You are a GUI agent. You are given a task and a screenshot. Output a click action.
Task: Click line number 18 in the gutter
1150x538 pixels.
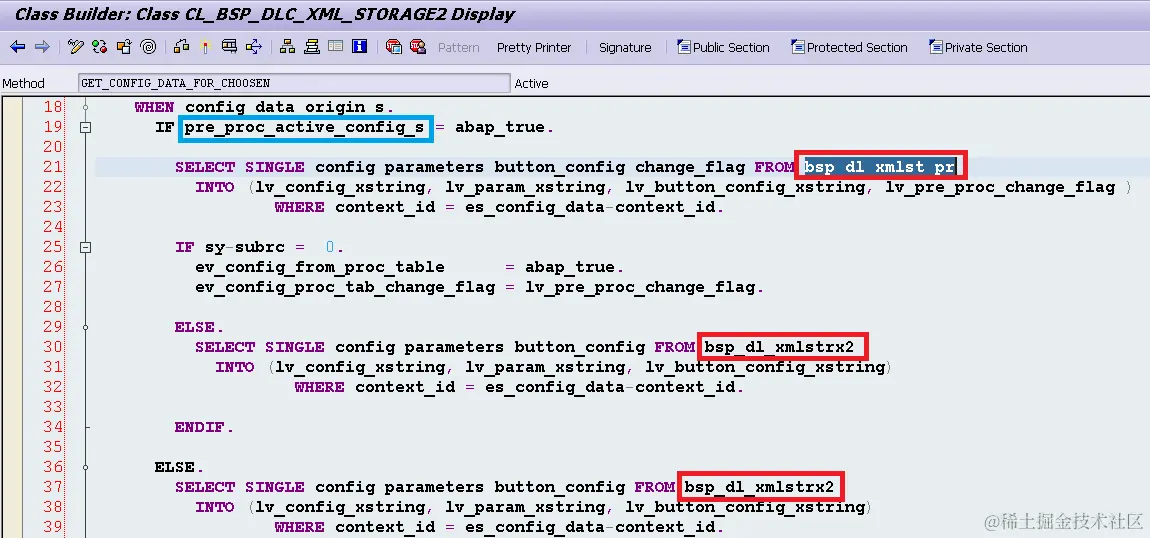click(53, 107)
